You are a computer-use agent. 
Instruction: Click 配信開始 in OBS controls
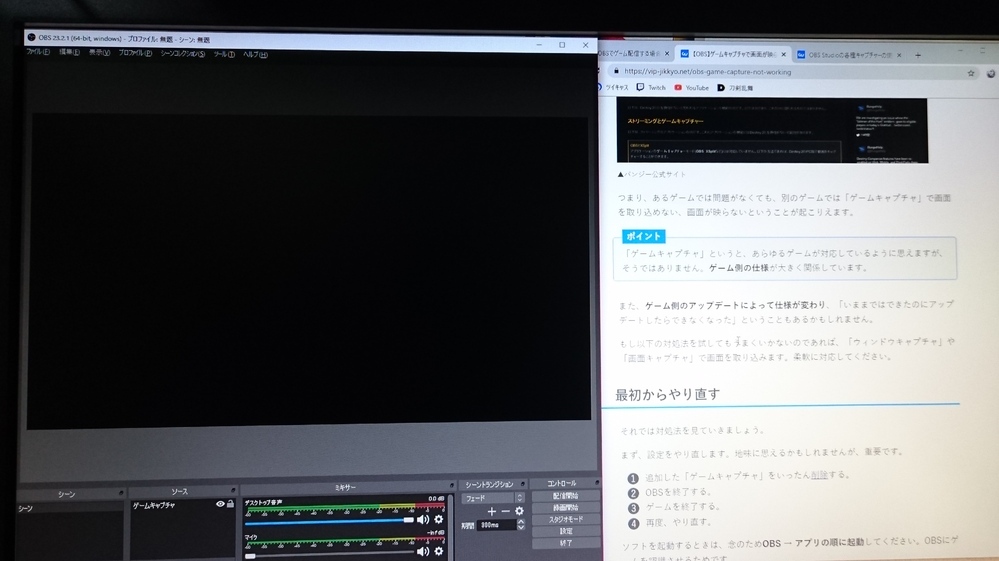[x=565, y=495]
